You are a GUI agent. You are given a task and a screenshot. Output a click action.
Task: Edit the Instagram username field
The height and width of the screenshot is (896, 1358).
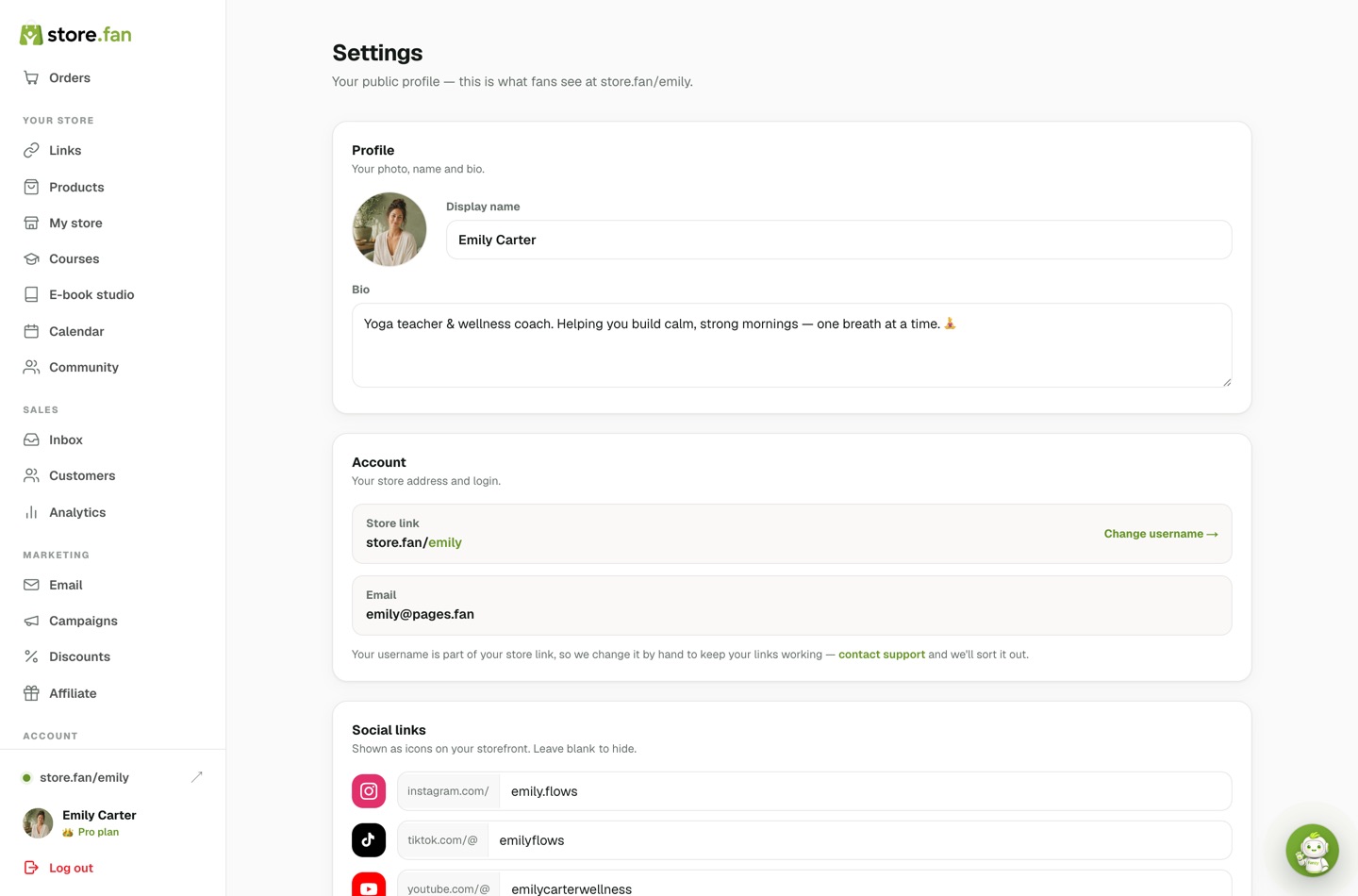[865, 791]
